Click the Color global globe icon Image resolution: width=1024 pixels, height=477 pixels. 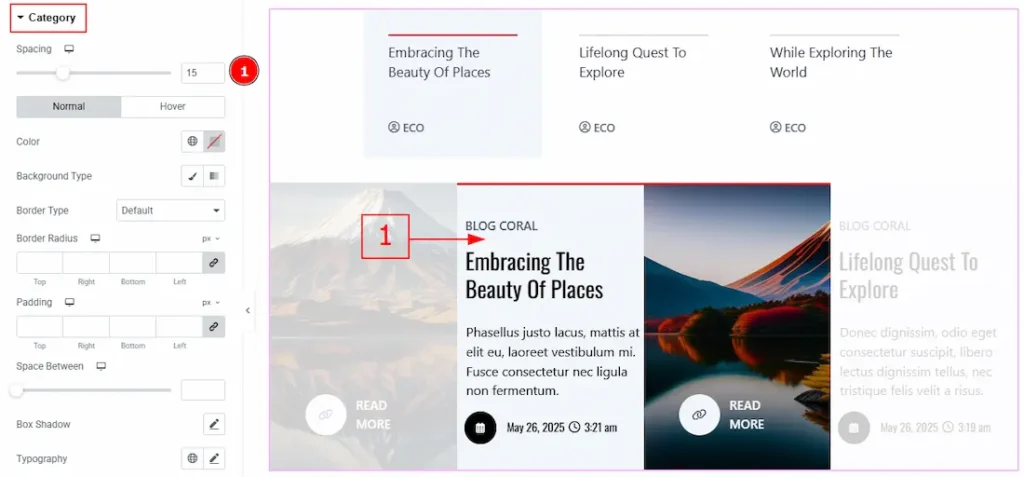192,142
